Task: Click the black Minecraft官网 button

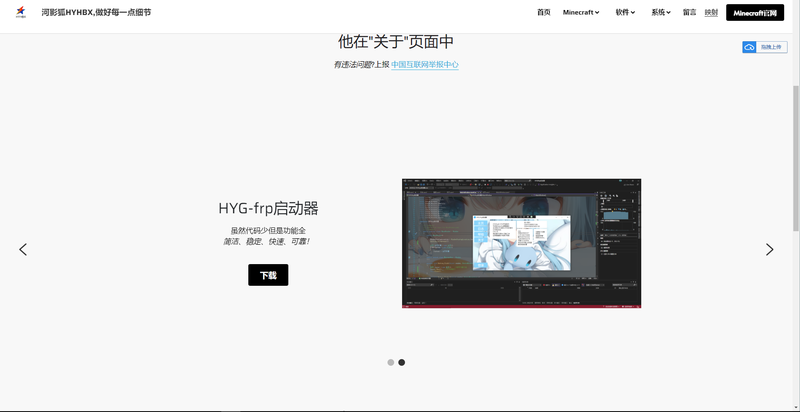Action: pyautogui.click(x=755, y=13)
